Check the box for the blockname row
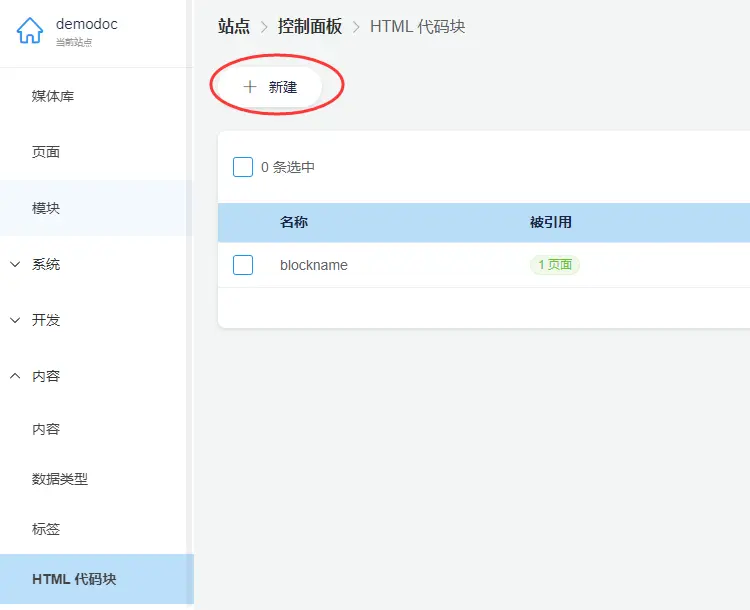Screen dimensions: 750x610 coord(243,265)
